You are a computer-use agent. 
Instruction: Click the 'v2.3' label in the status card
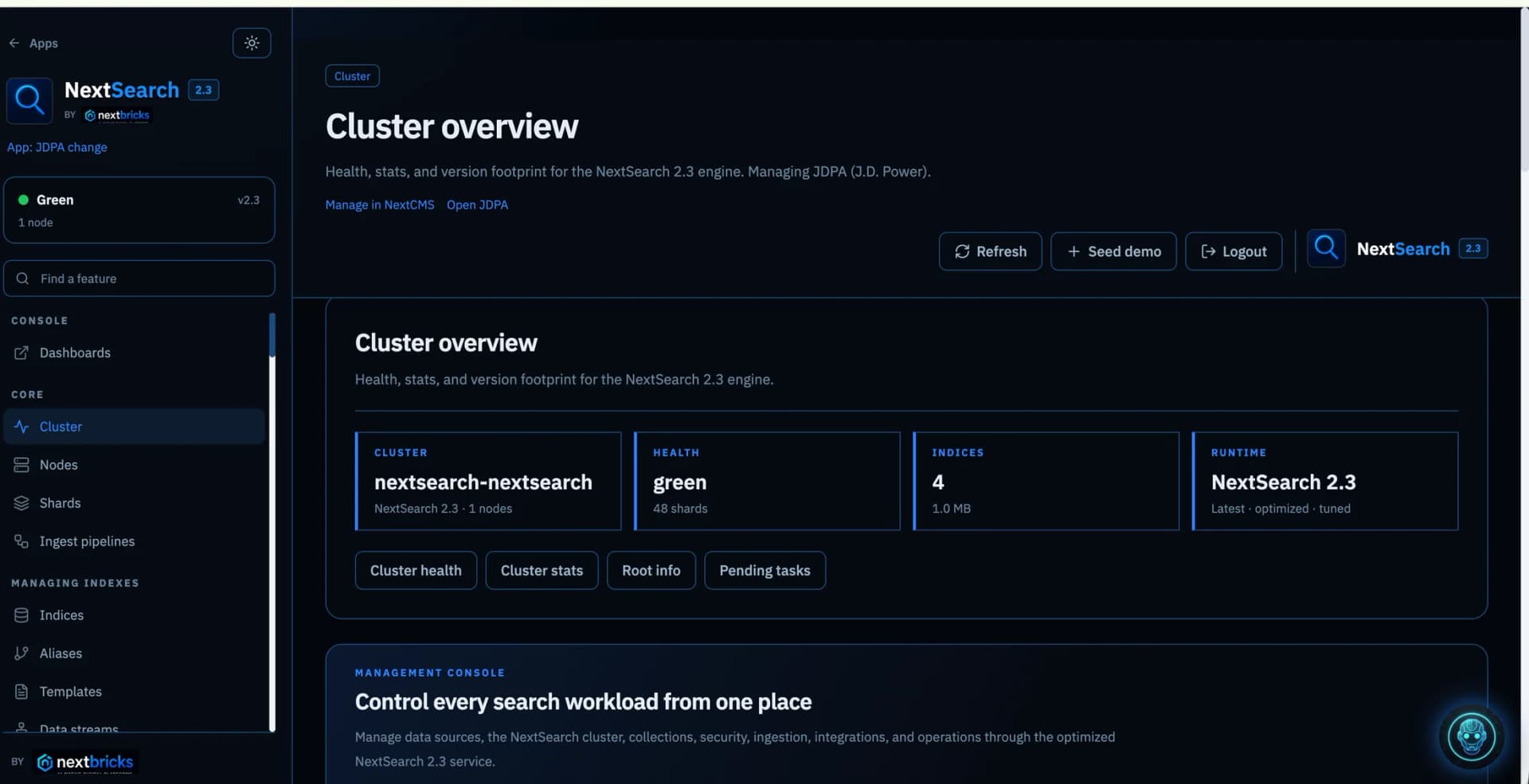pyautogui.click(x=248, y=200)
